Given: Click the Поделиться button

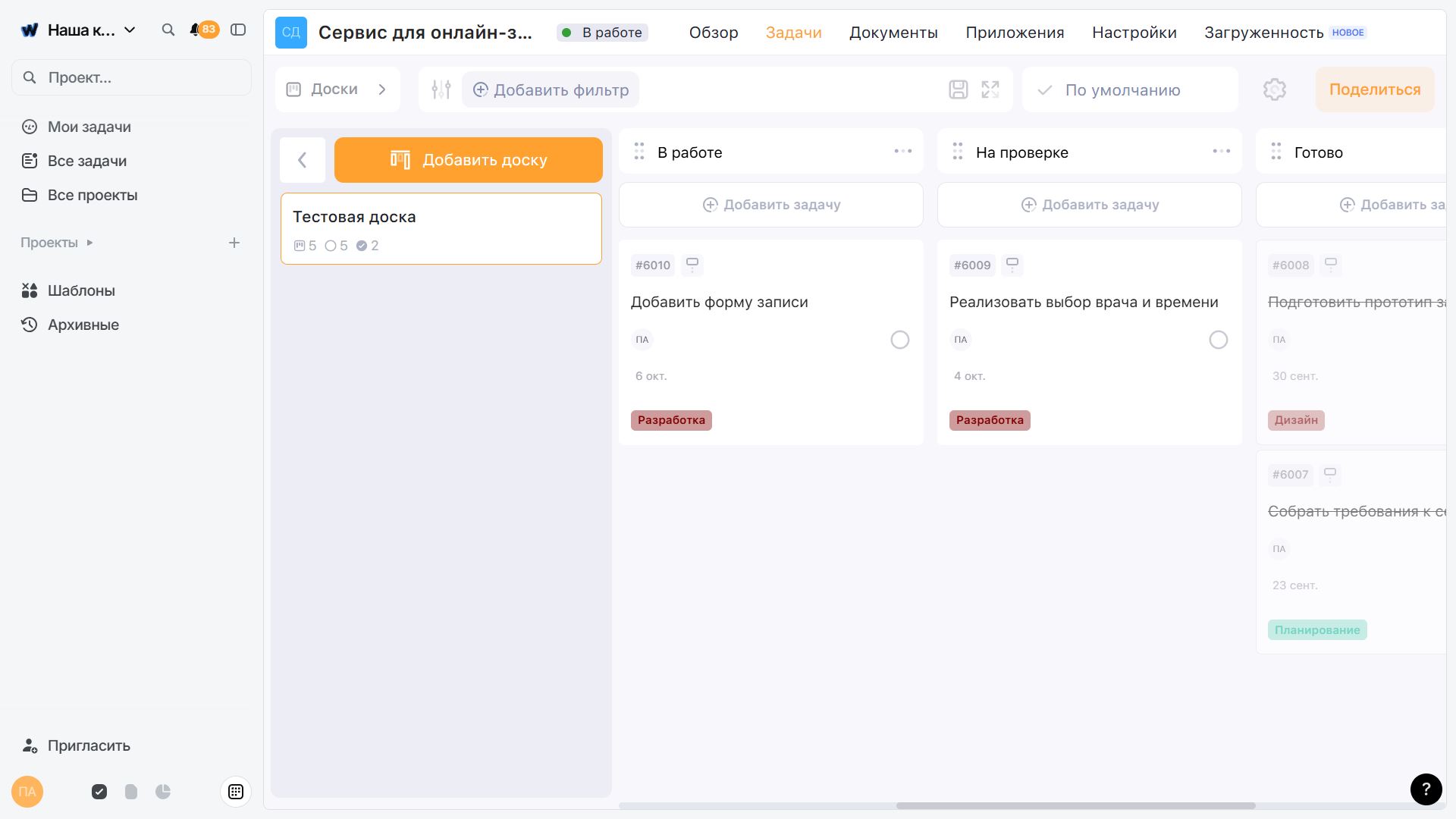Looking at the screenshot, I should (1375, 89).
